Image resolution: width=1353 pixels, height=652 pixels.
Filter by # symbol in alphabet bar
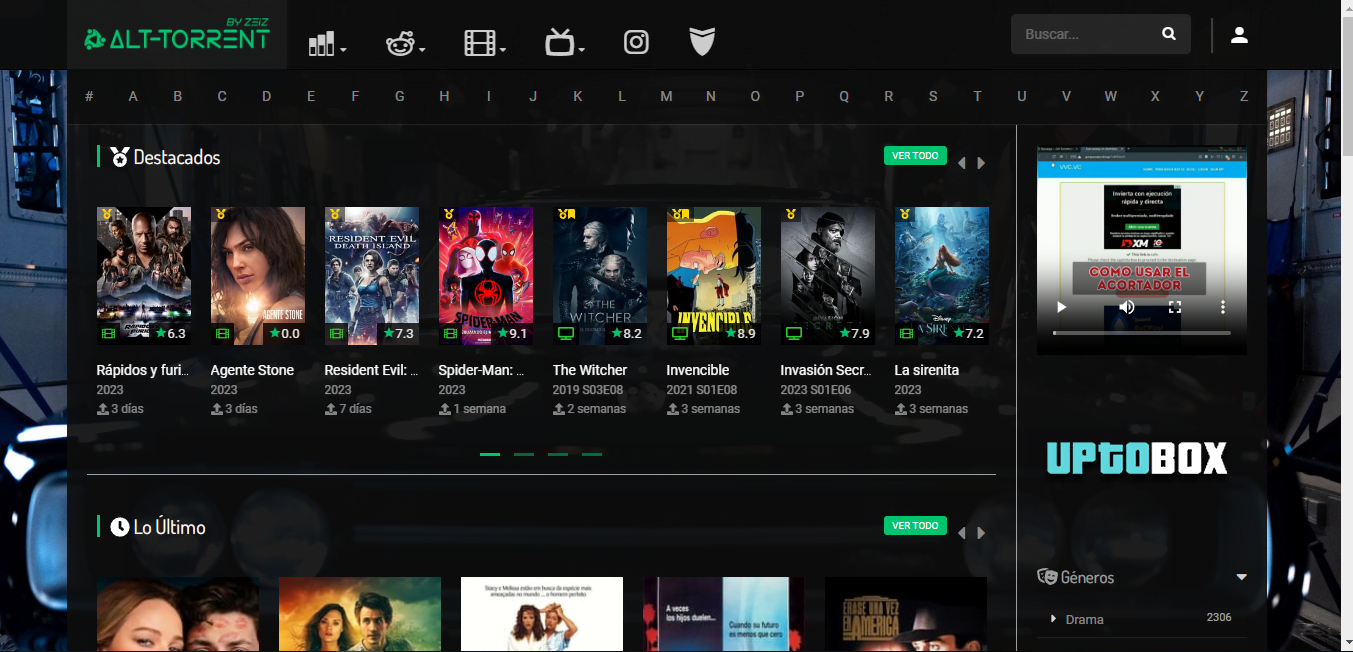(x=89, y=96)
